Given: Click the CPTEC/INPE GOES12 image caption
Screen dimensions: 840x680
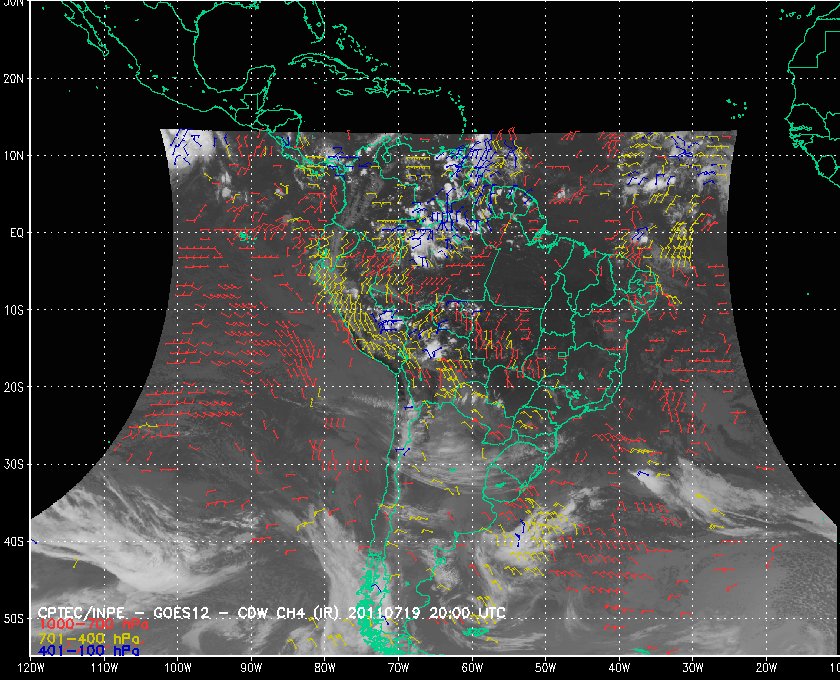Looking at the screenshot, I should tap(272, 613).
